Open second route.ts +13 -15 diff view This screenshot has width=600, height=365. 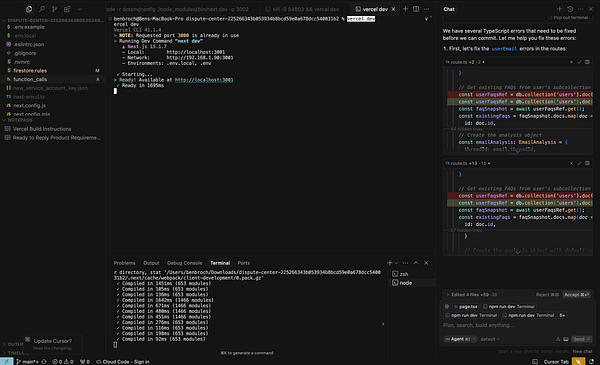click(x=587, y=163)
